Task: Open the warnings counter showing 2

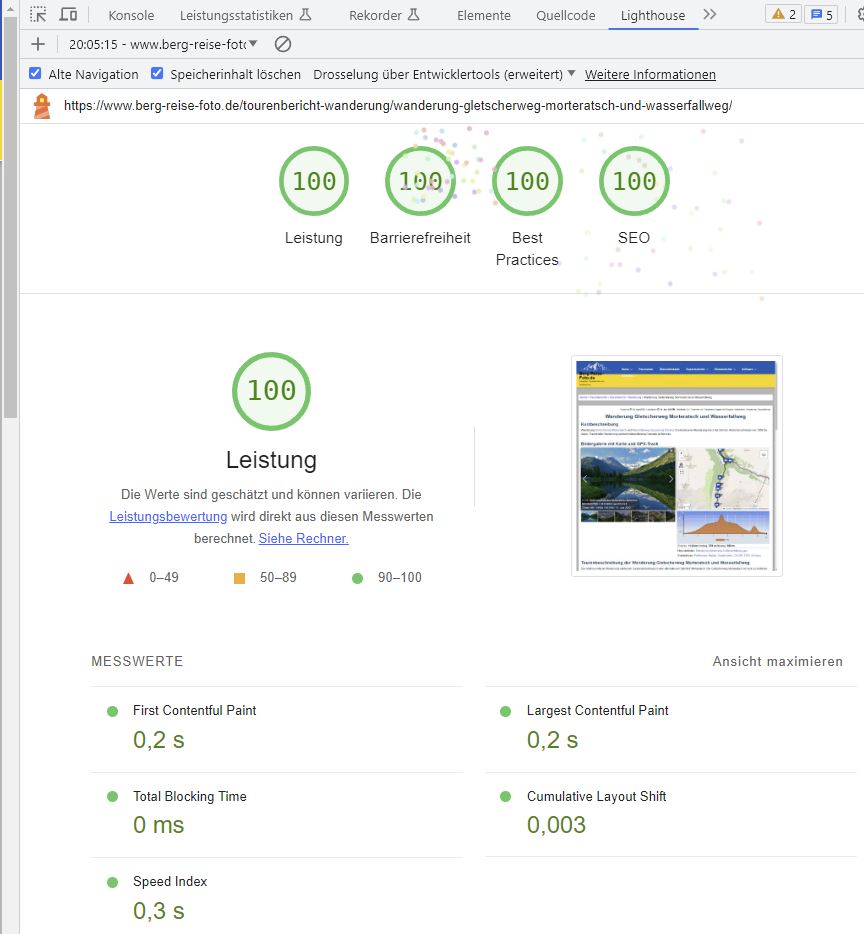Action: (x=784, y=14)
